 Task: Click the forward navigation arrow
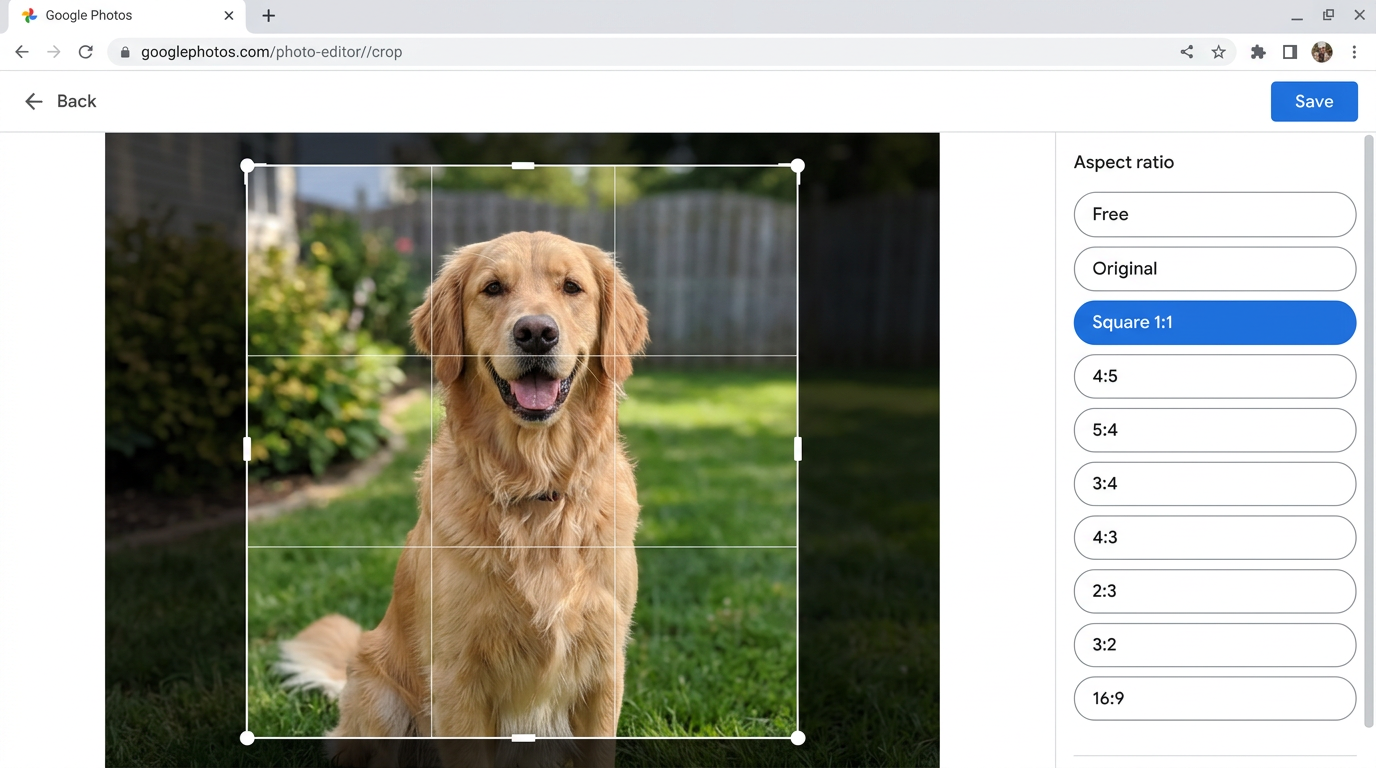pyautogui.click(x=53, y=51)
